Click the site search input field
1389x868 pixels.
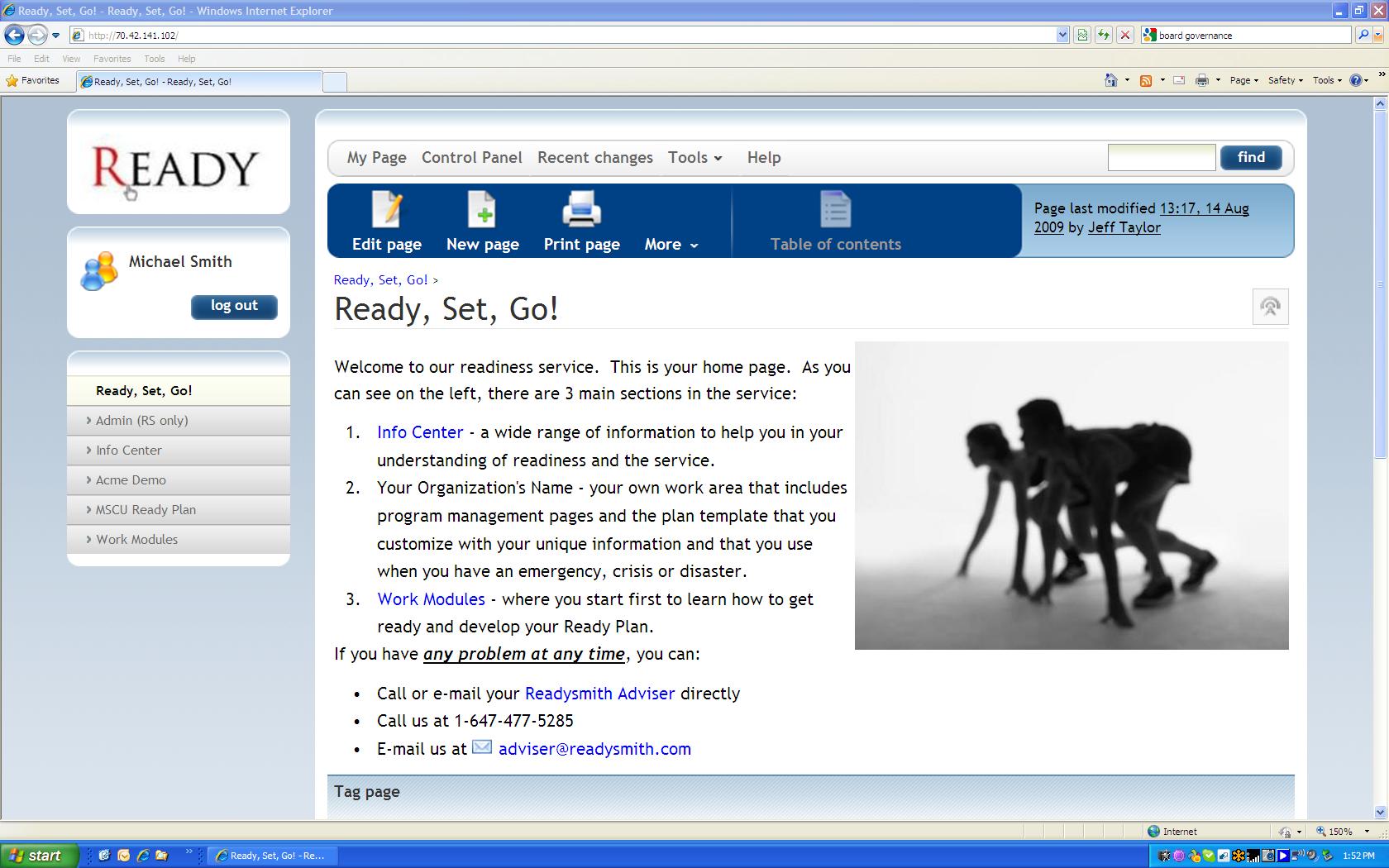pyautogui.click(x=1161, y=158)
